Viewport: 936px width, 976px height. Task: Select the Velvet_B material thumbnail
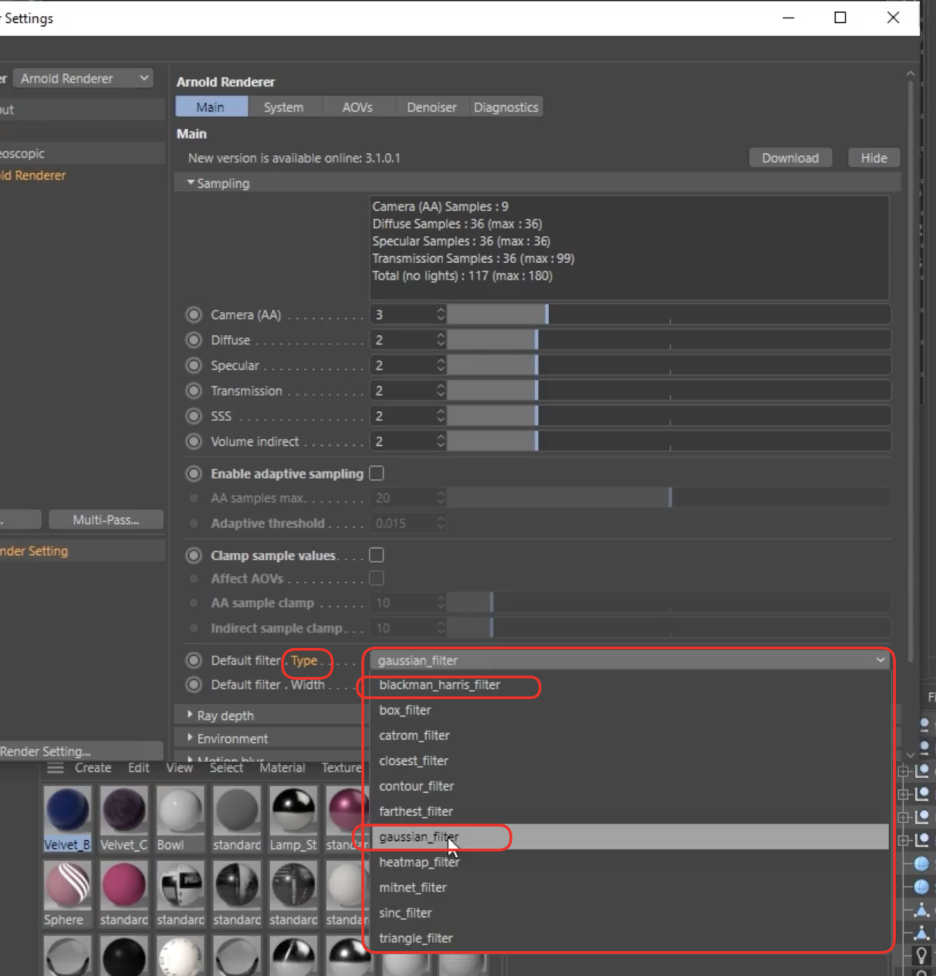(67, 809)
